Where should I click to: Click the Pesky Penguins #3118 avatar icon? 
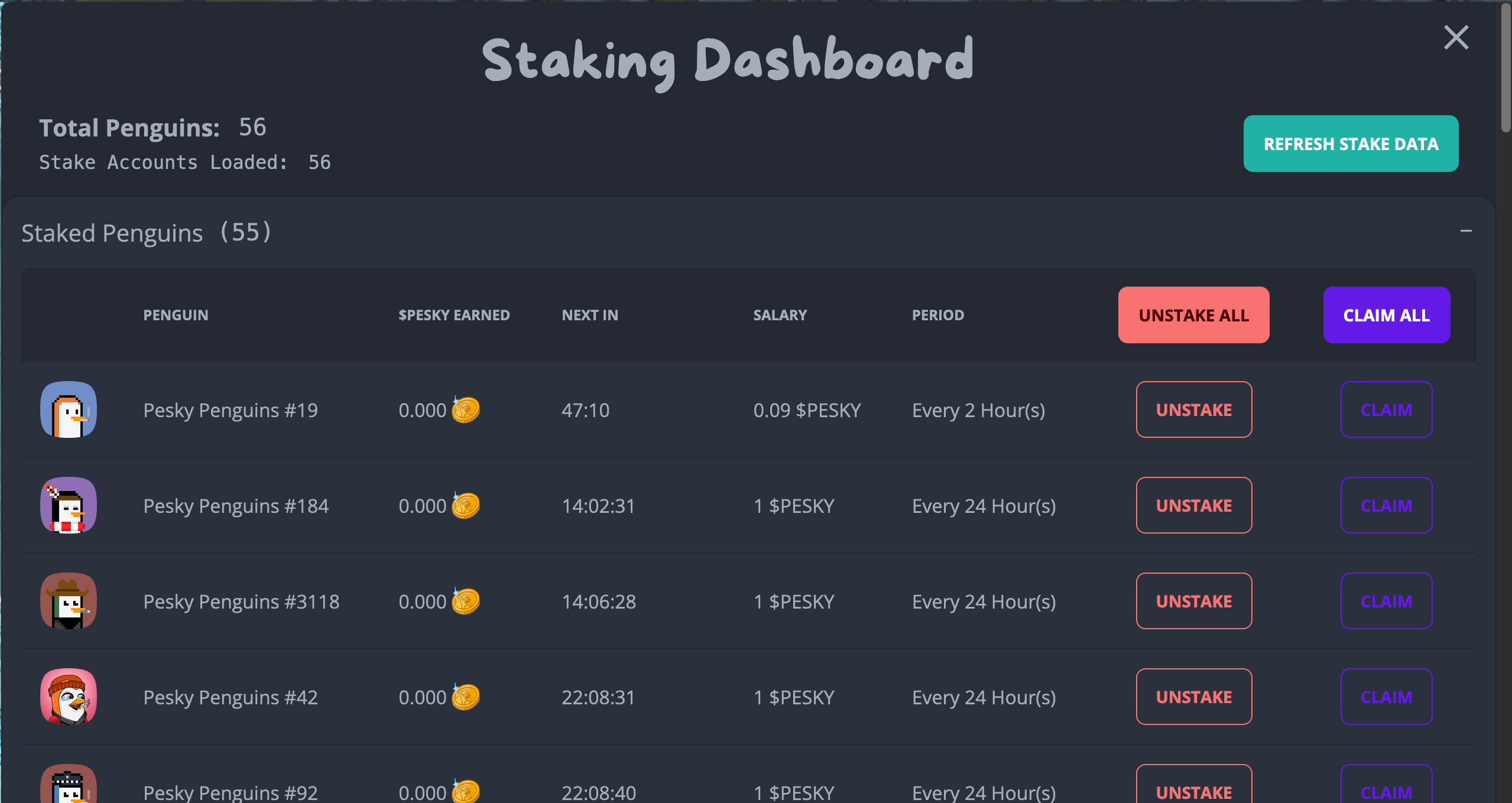tap(68, 601)
